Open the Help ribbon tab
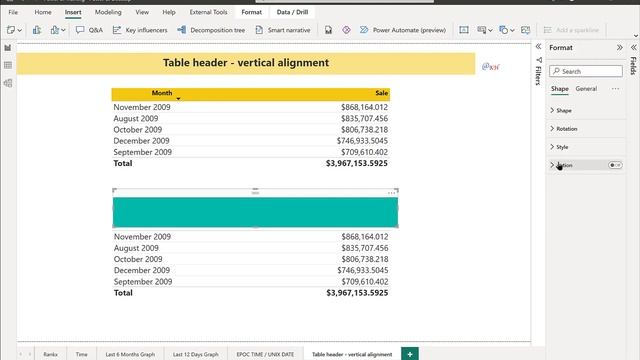This screenshot has width=640, height=360. point(169,12)
